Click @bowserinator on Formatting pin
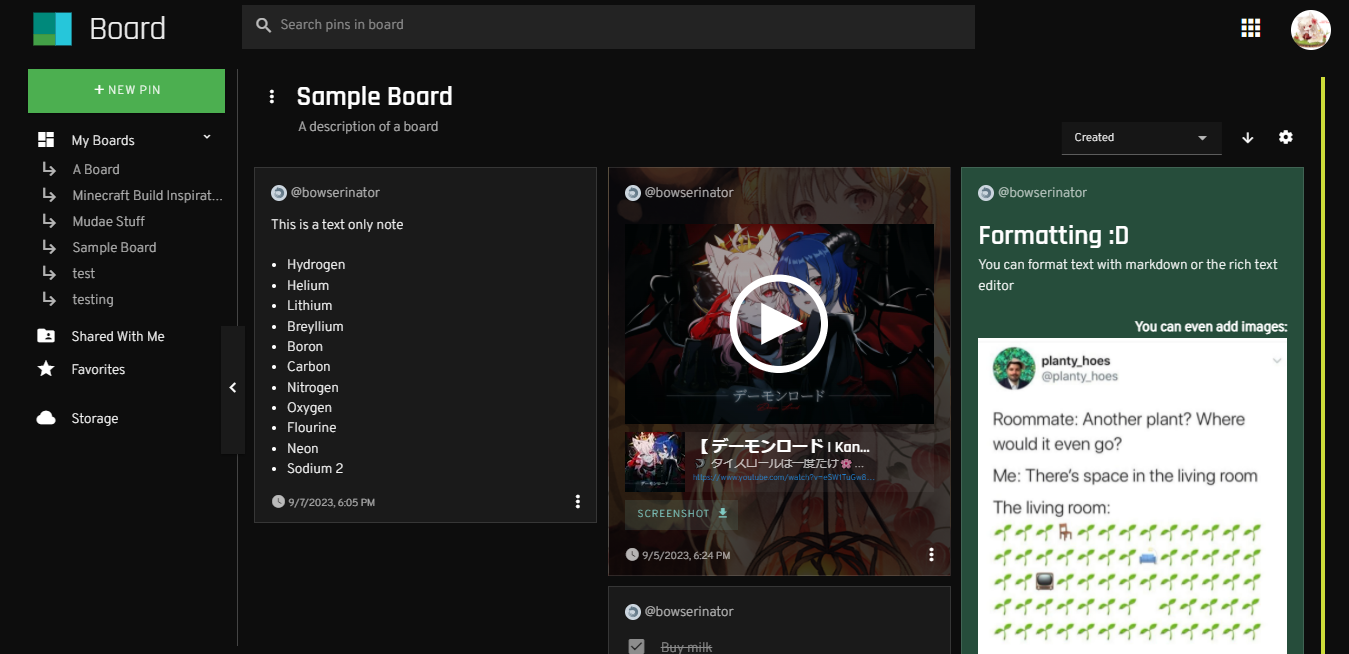Screen dimensions: 1349x654 coord(1042,193)
